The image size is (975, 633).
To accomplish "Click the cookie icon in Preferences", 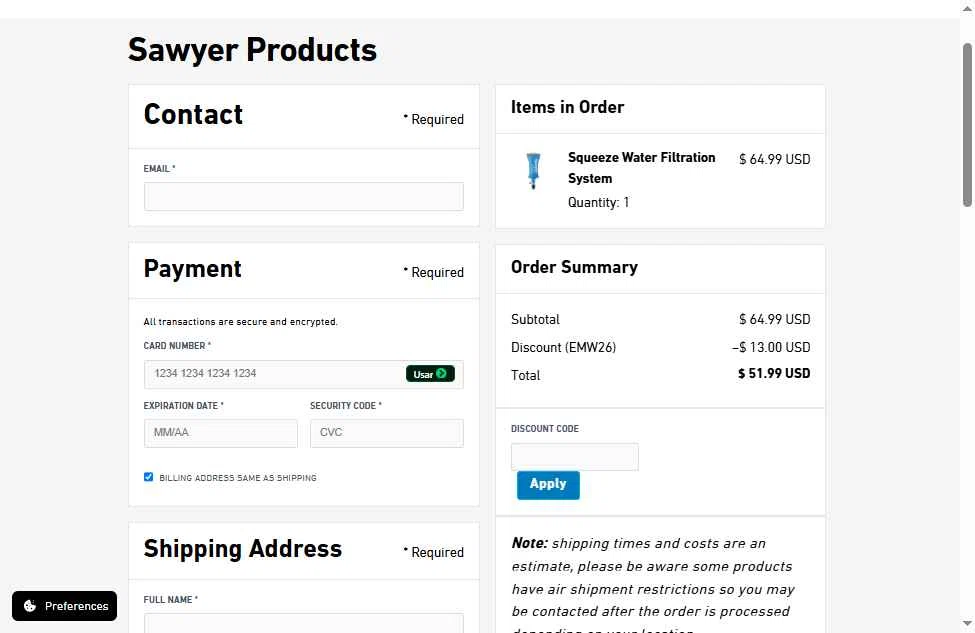I will pos(29,606).
